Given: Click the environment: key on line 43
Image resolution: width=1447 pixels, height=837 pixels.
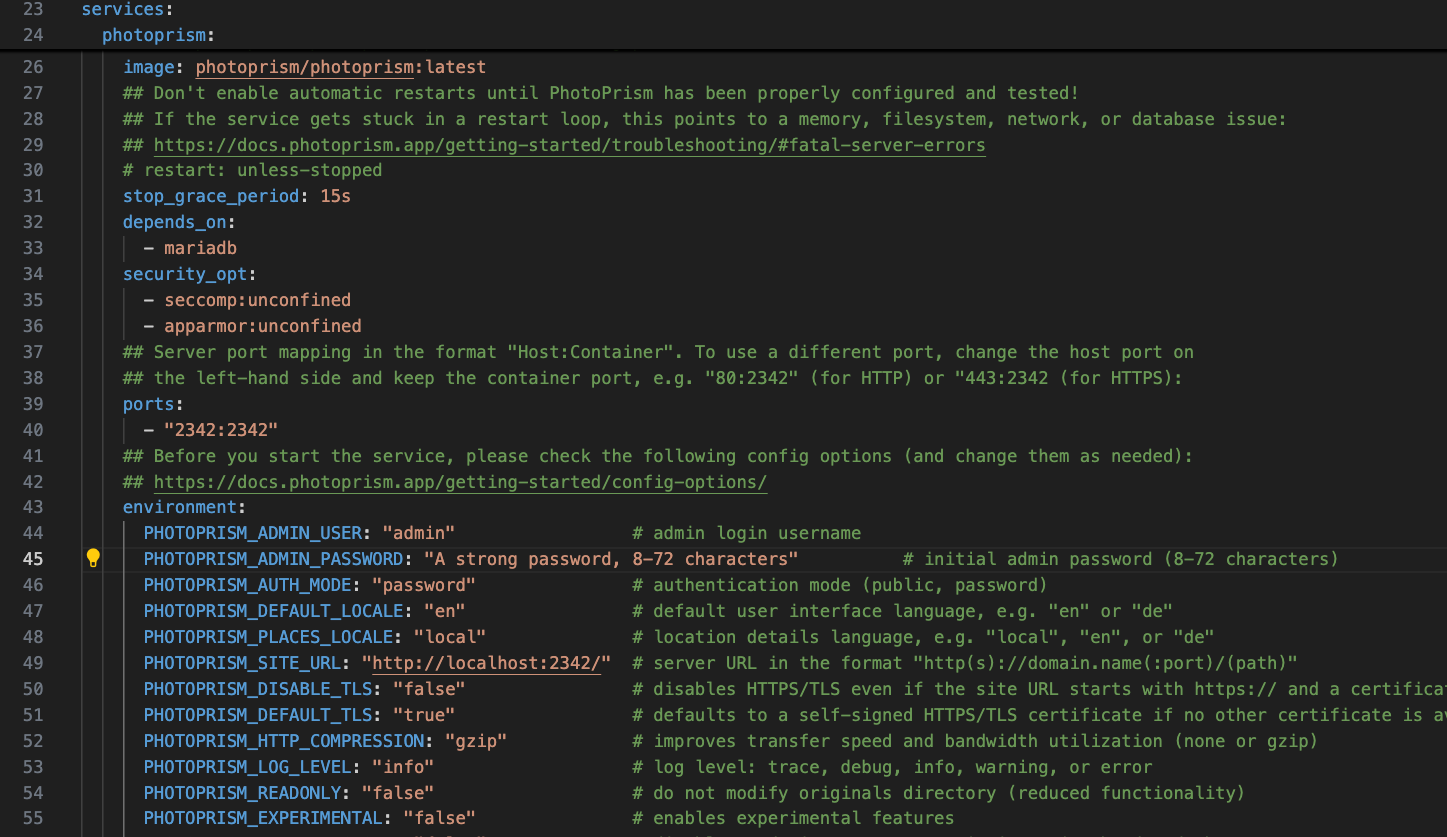Looking at the screenshot, I should [x=180, y=507].
